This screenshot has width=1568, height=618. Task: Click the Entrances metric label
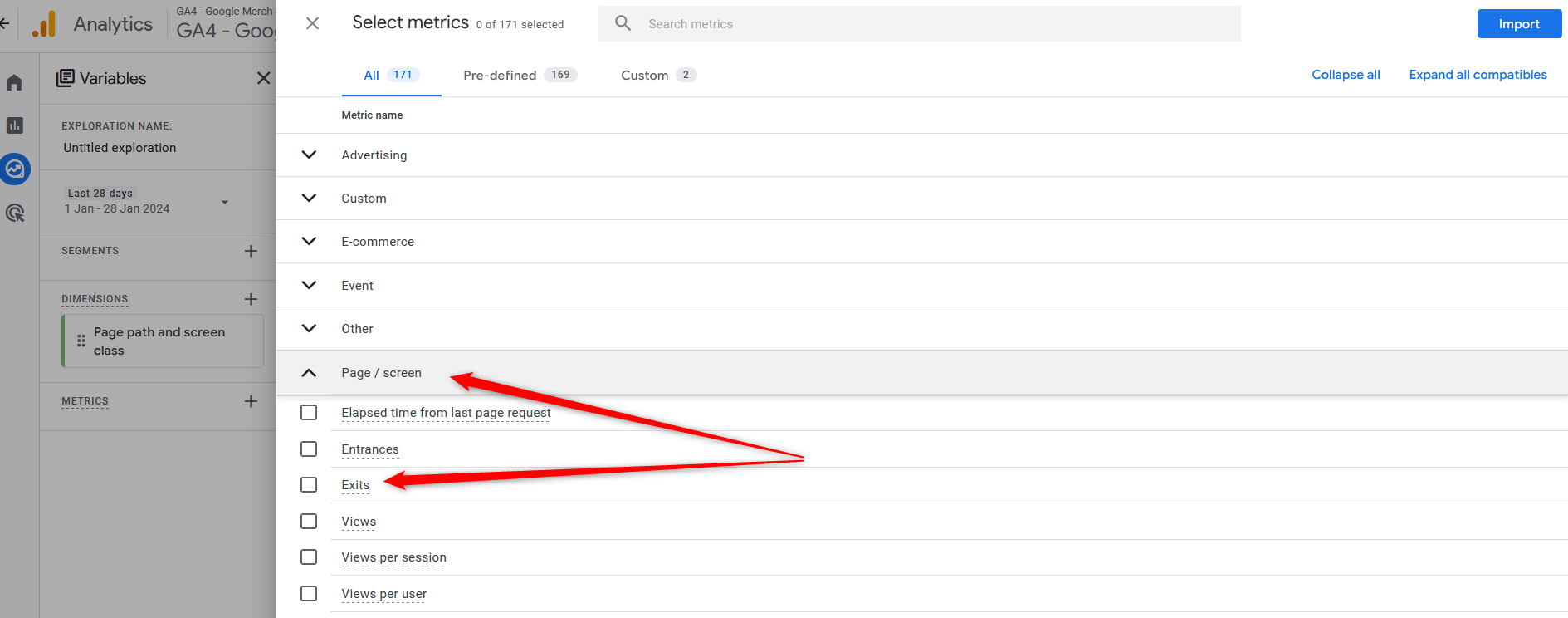click(370, 449)
